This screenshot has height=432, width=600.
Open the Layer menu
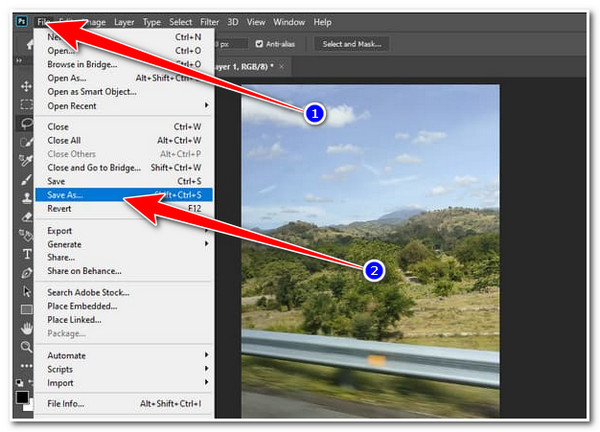point(124,22)
